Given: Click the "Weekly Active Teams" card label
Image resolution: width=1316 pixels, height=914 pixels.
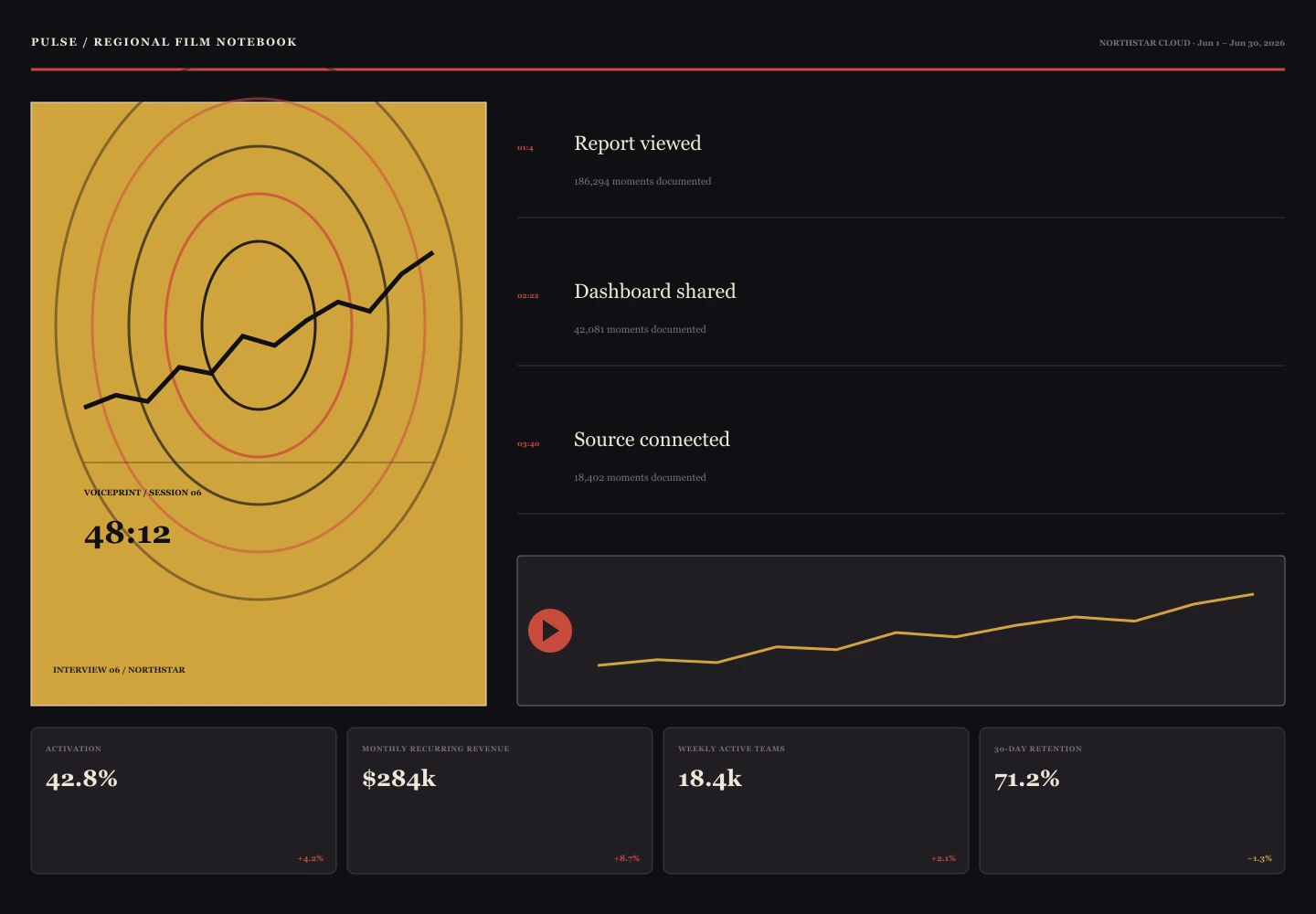Looking at the screenshot, I should 731,749.
